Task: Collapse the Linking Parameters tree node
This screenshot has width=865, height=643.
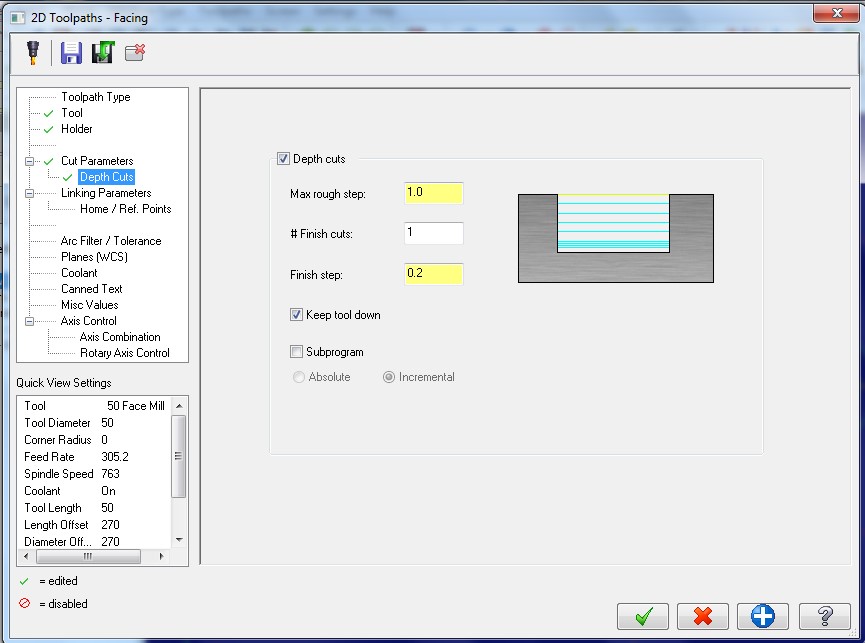Action: tap(29, 194)
